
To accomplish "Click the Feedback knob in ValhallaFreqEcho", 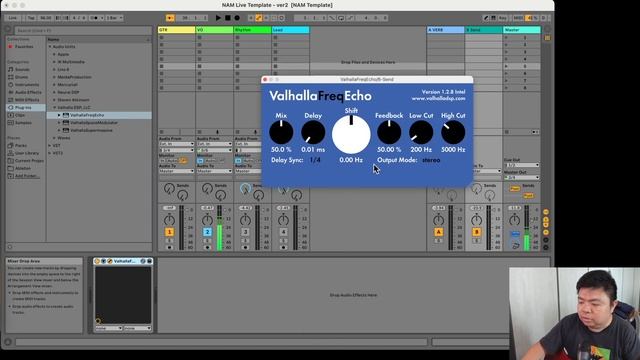I will (389, 132).
